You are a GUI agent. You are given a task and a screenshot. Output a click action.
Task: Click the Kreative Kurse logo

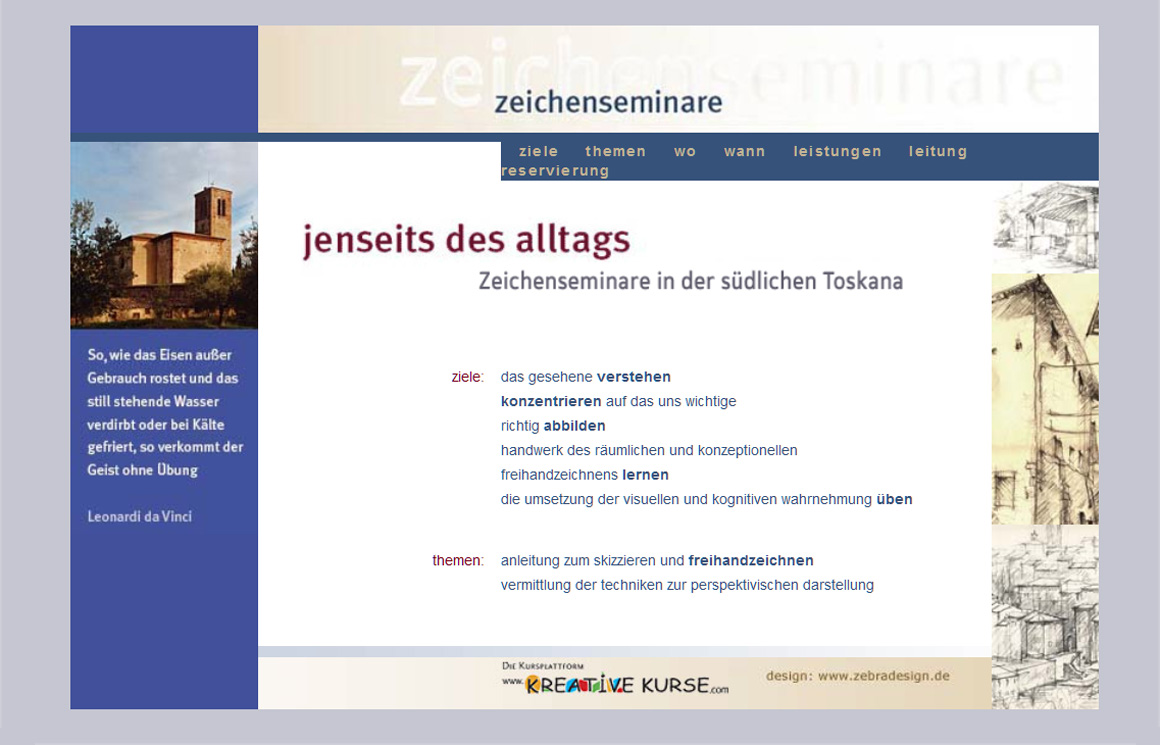(x=615, y=683)
